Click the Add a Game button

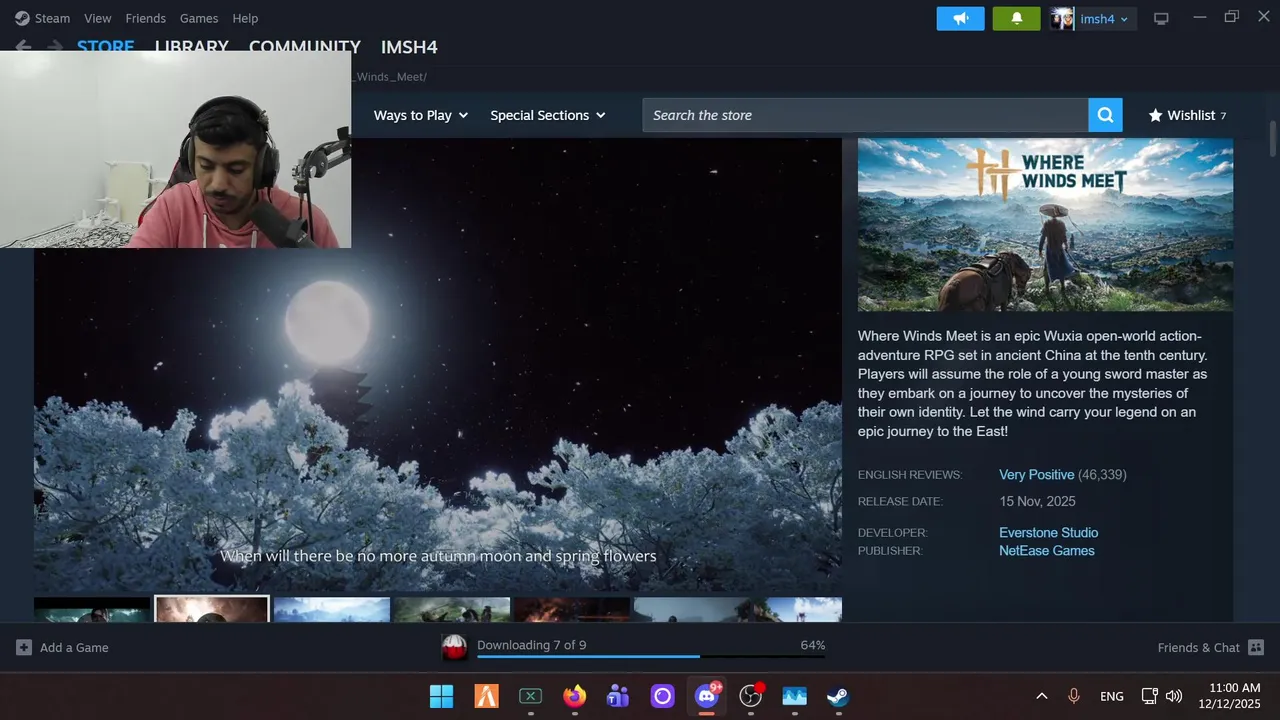pyautogui.click(x=62, y=647)
